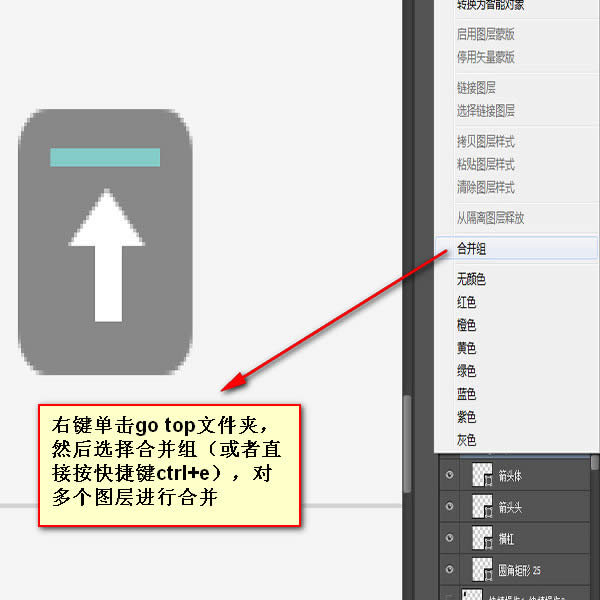Hide the 横杠 layer

coord(448,538)
